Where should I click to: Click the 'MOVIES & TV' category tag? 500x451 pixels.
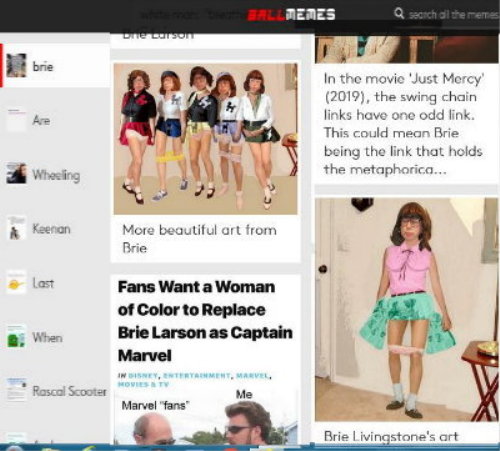click(x=143, y=384)
